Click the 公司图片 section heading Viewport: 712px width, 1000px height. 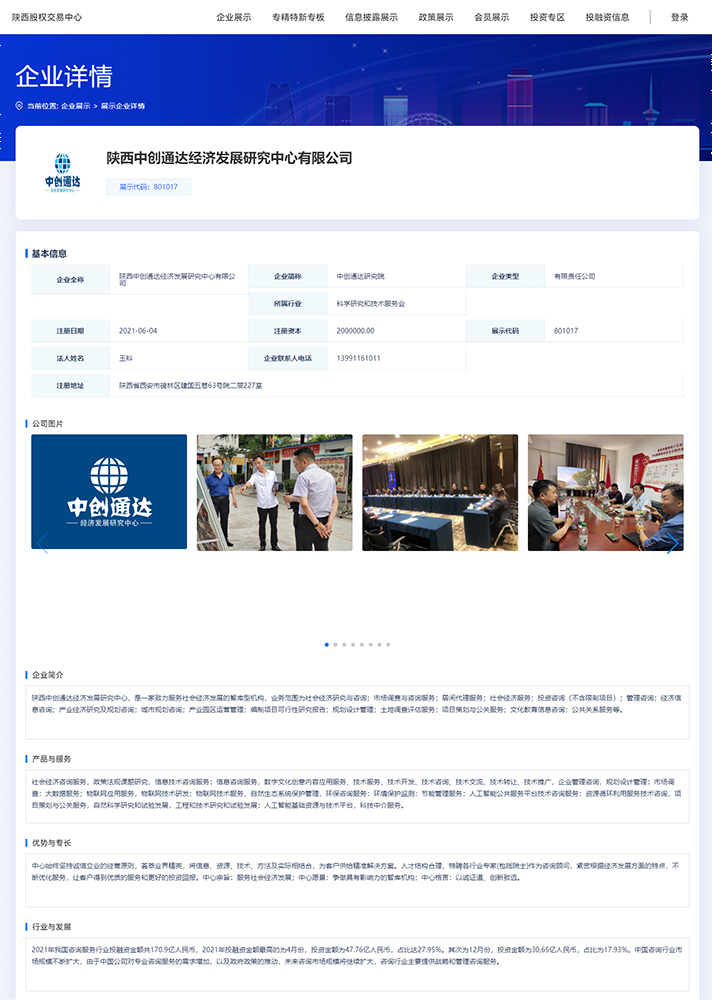click(x=47, y=423)
